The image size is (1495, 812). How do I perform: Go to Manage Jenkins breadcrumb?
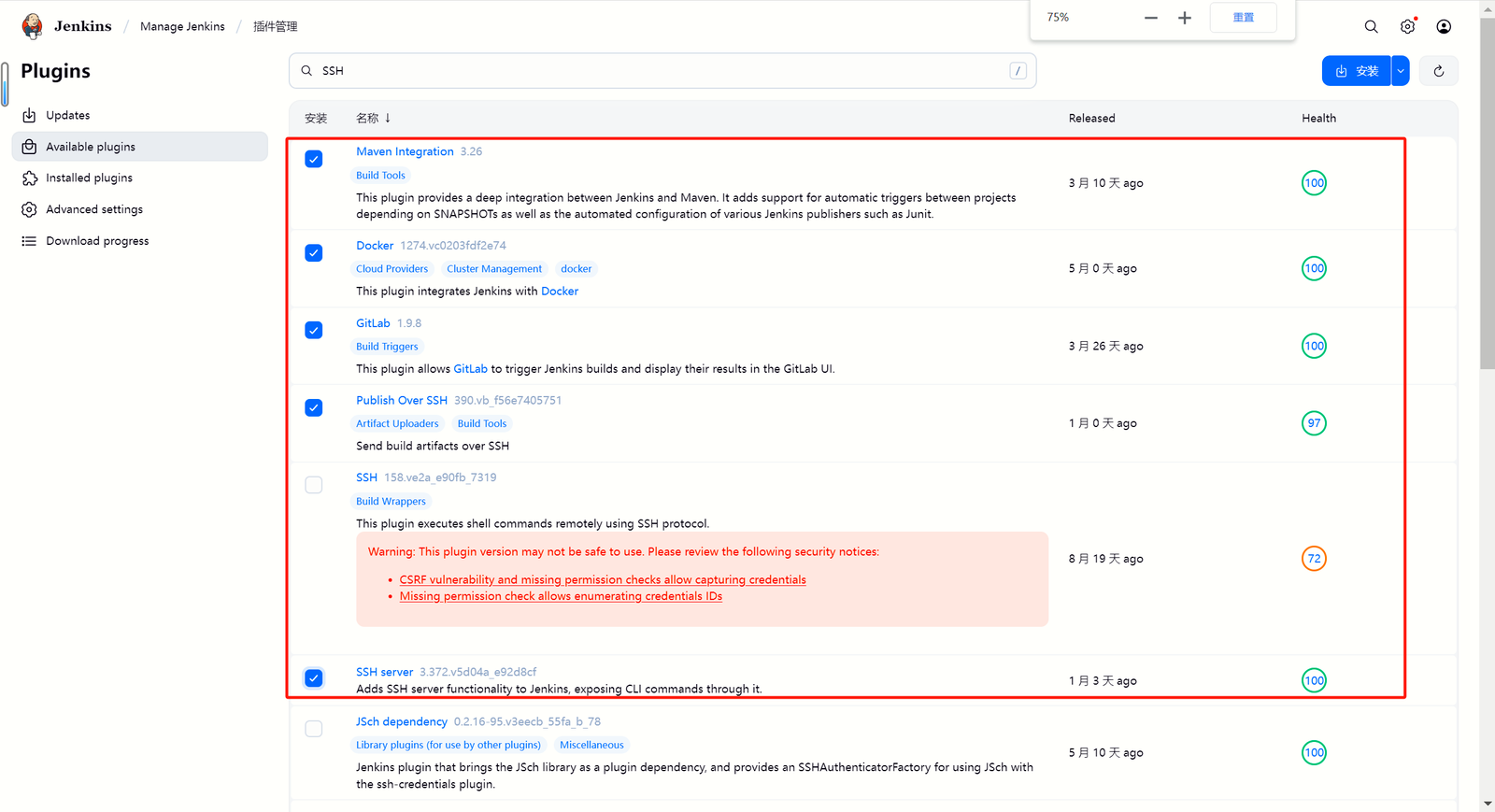click(x=182, y=26)
